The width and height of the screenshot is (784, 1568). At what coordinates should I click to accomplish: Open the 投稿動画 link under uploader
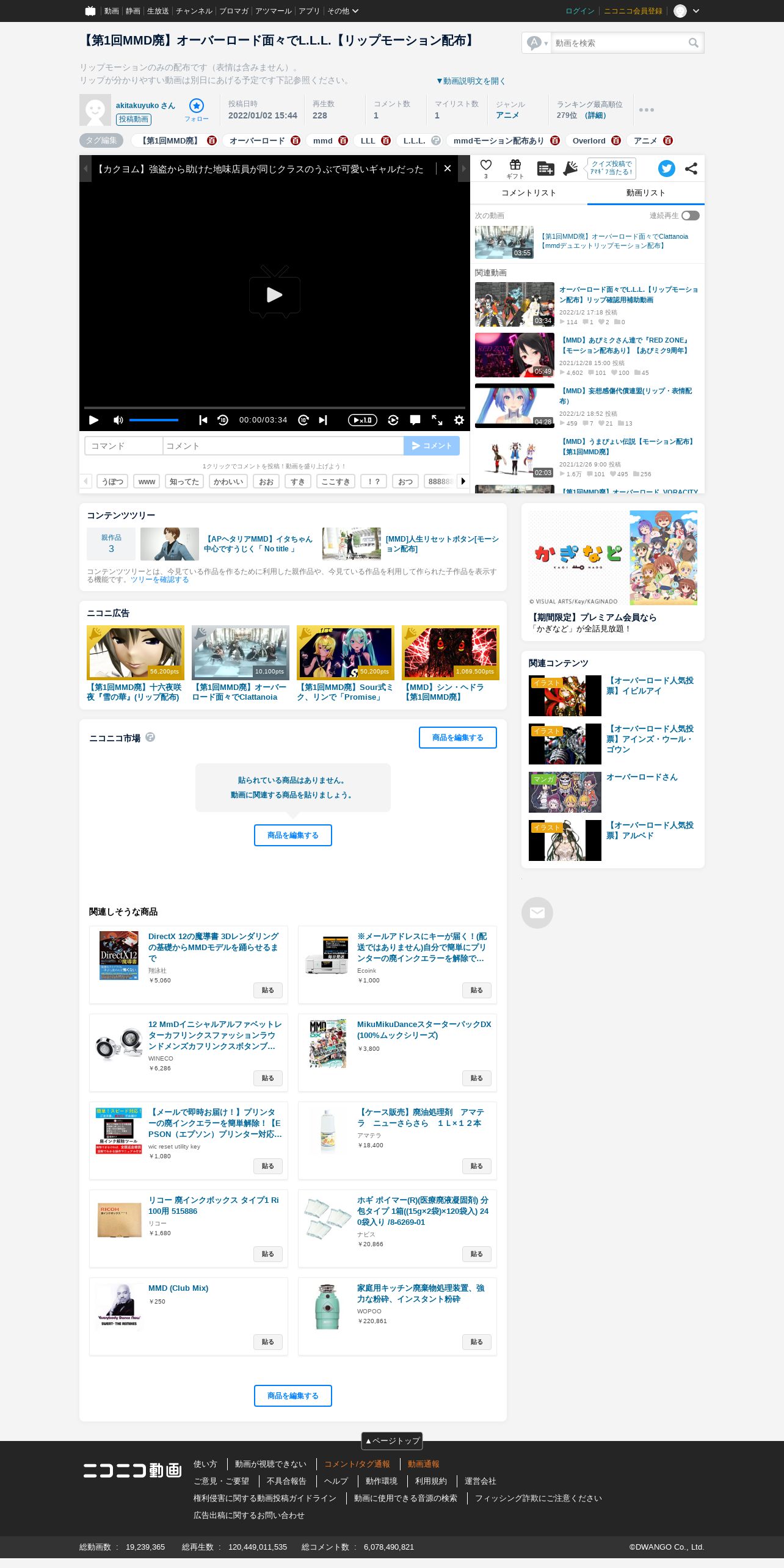click(x=134, y=120)
